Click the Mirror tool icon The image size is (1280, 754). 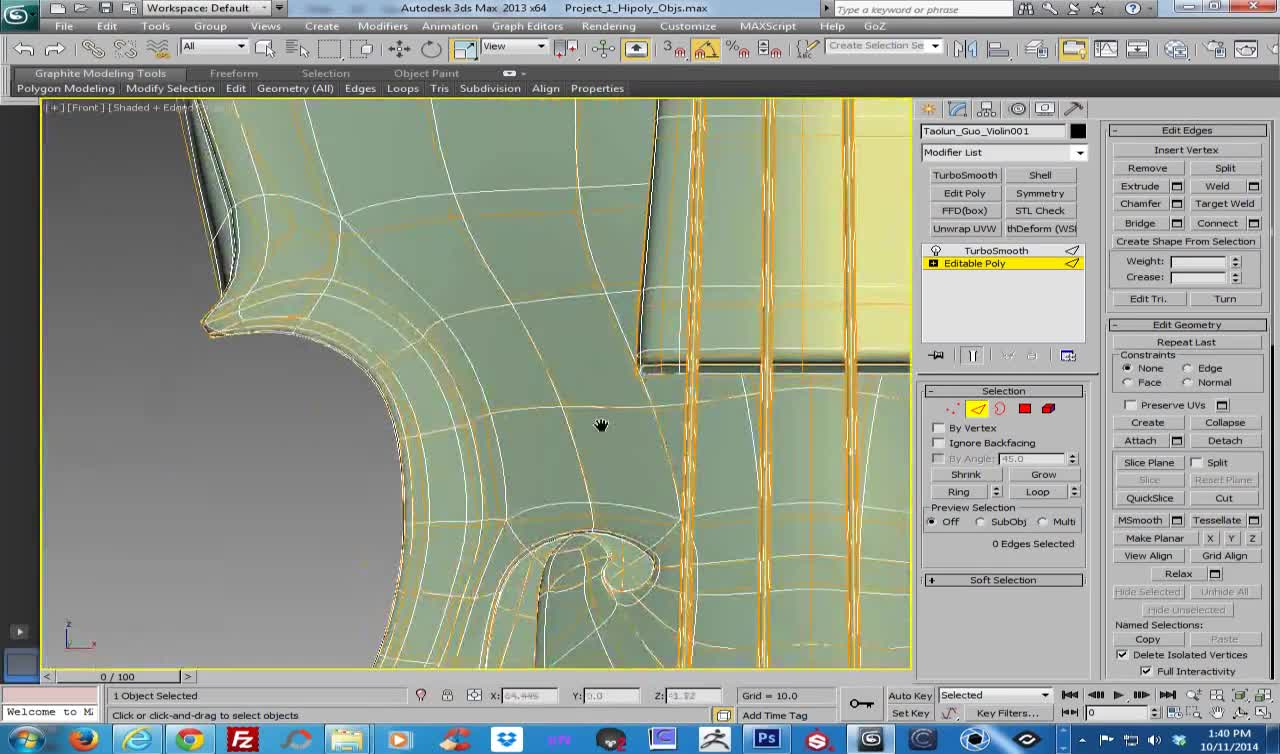coord(965,48)
